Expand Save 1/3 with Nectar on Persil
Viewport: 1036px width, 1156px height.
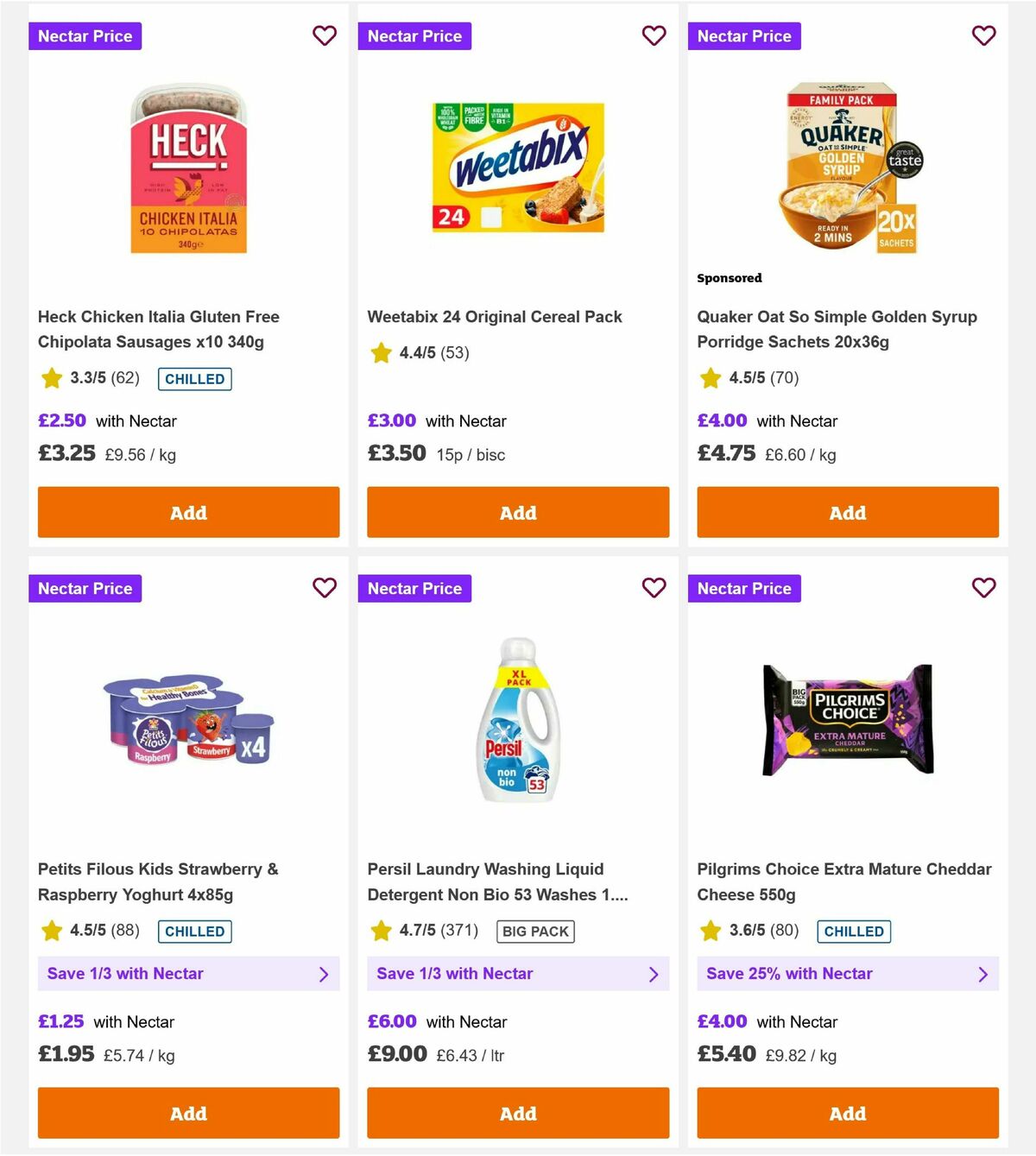click(518, 974)
